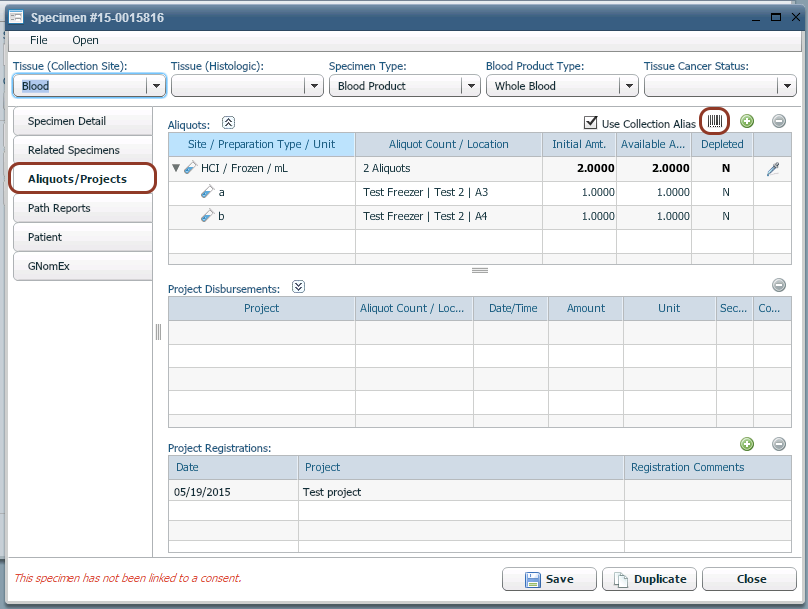Select aliquot a row
This screenshot has width=808, height=609.
pos(480,193)
